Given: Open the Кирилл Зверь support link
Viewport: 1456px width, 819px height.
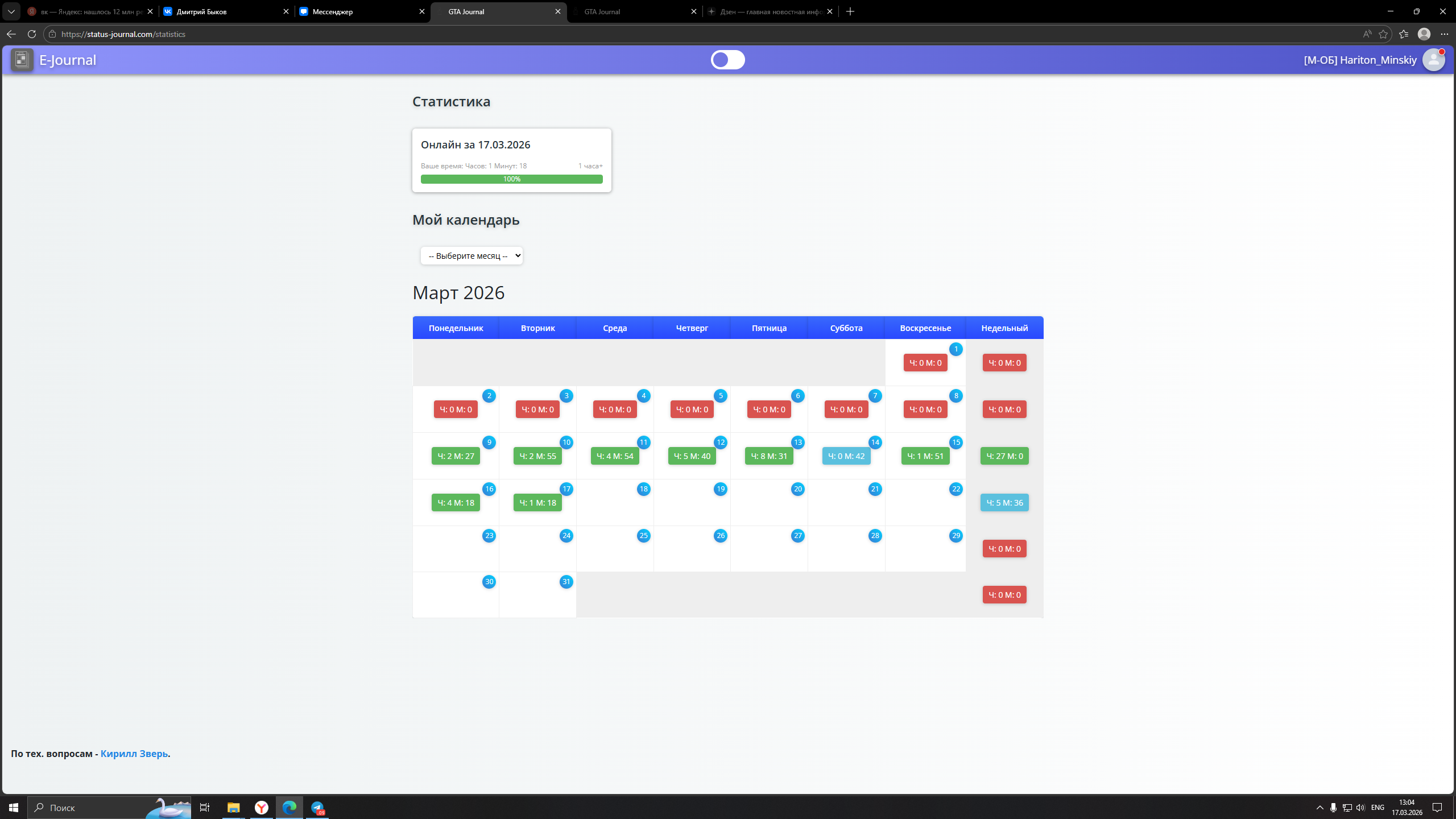Looking at the screenshot, I should pyautogui.click(x=134, y=754).
